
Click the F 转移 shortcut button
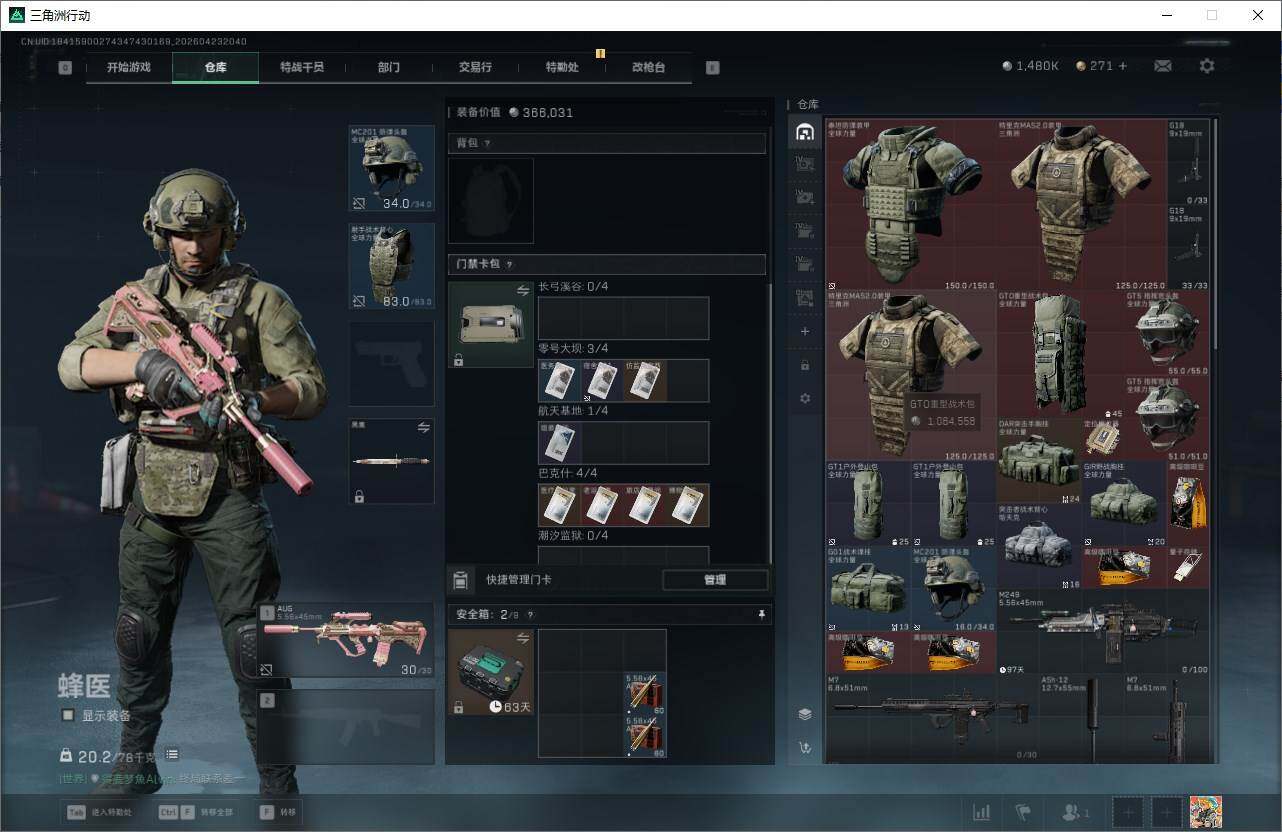pyautogui.click(x=278, y=812)
